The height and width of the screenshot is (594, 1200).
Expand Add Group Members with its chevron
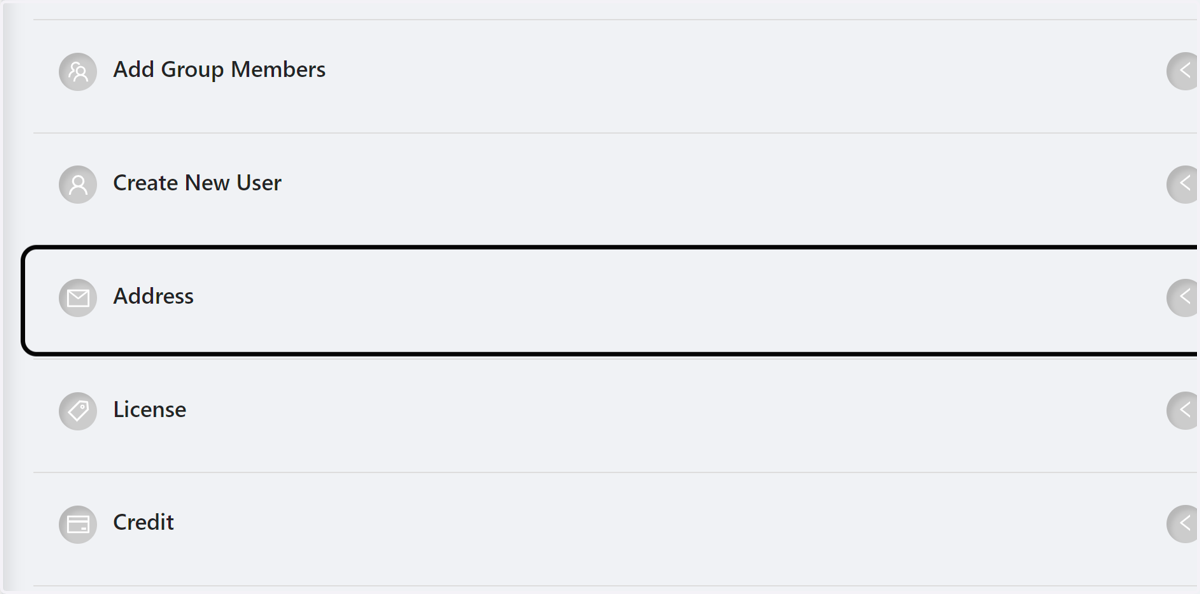click(x=1184, y=71)
